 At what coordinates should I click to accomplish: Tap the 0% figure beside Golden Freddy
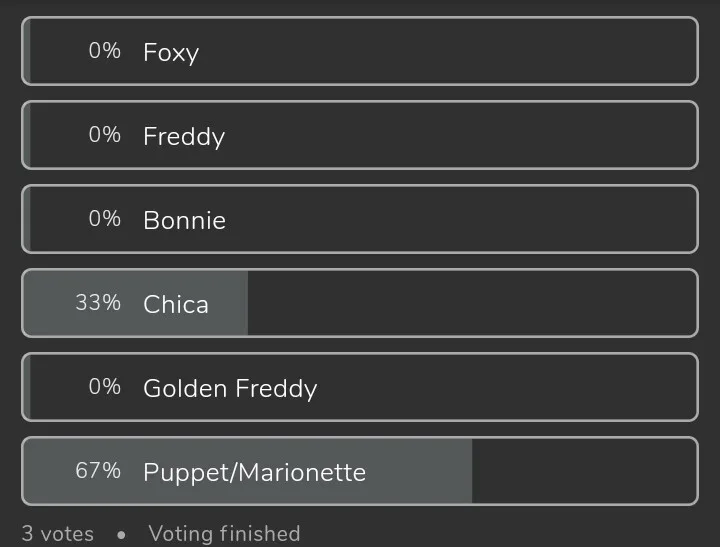pos(104,387)
